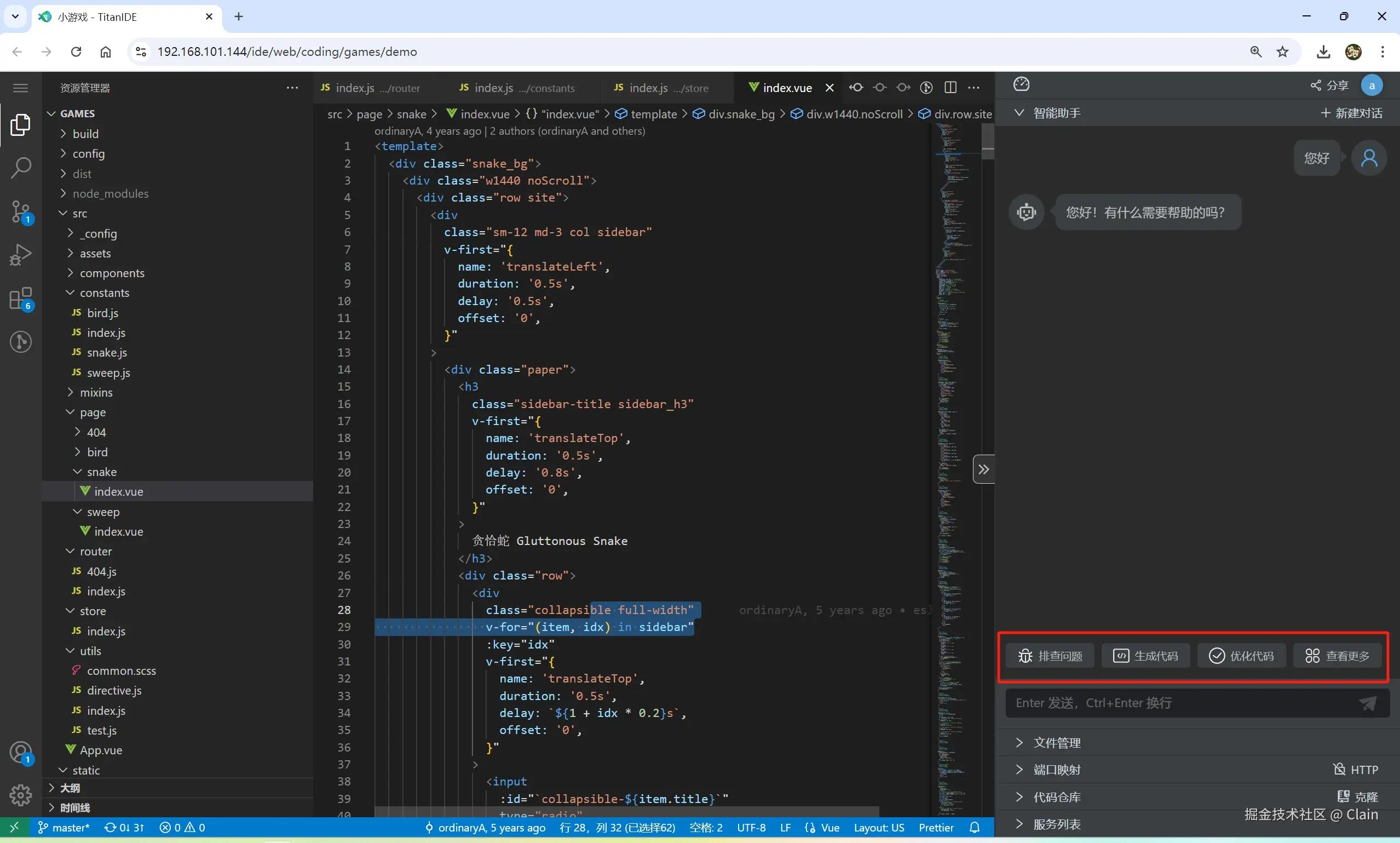Click master* branch in status bar
The width and height of the screenshot is (1400, 843).
pyautogui.click(x=64, y=828)
